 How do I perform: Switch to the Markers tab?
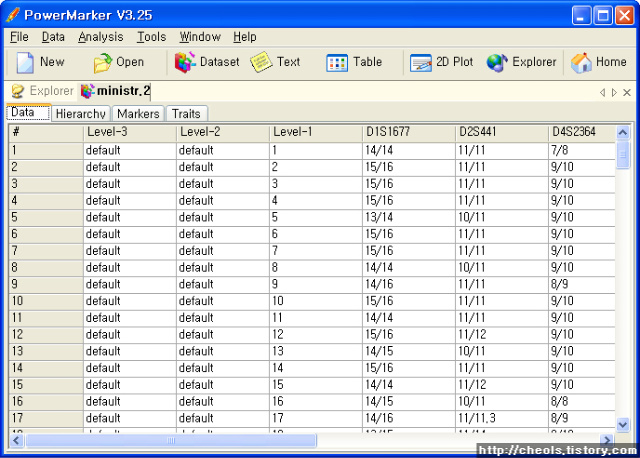(x=138, y=113)
